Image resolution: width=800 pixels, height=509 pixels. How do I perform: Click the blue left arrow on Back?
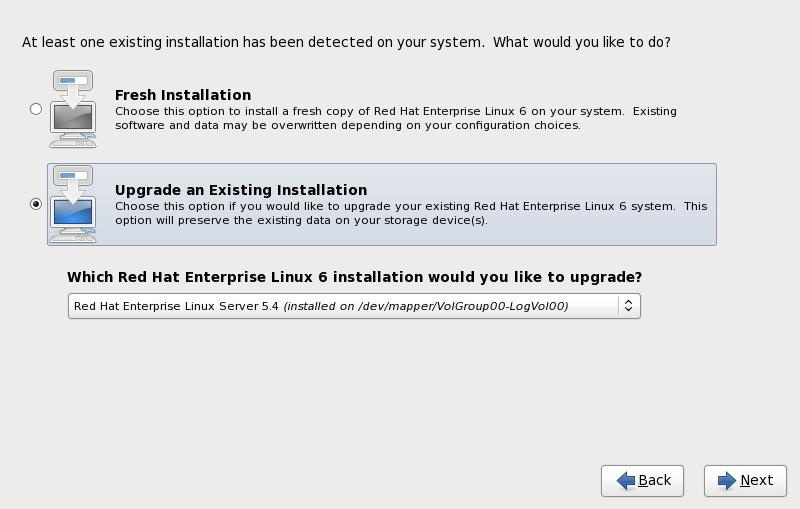pyautogui.click(x=625, y=481)
